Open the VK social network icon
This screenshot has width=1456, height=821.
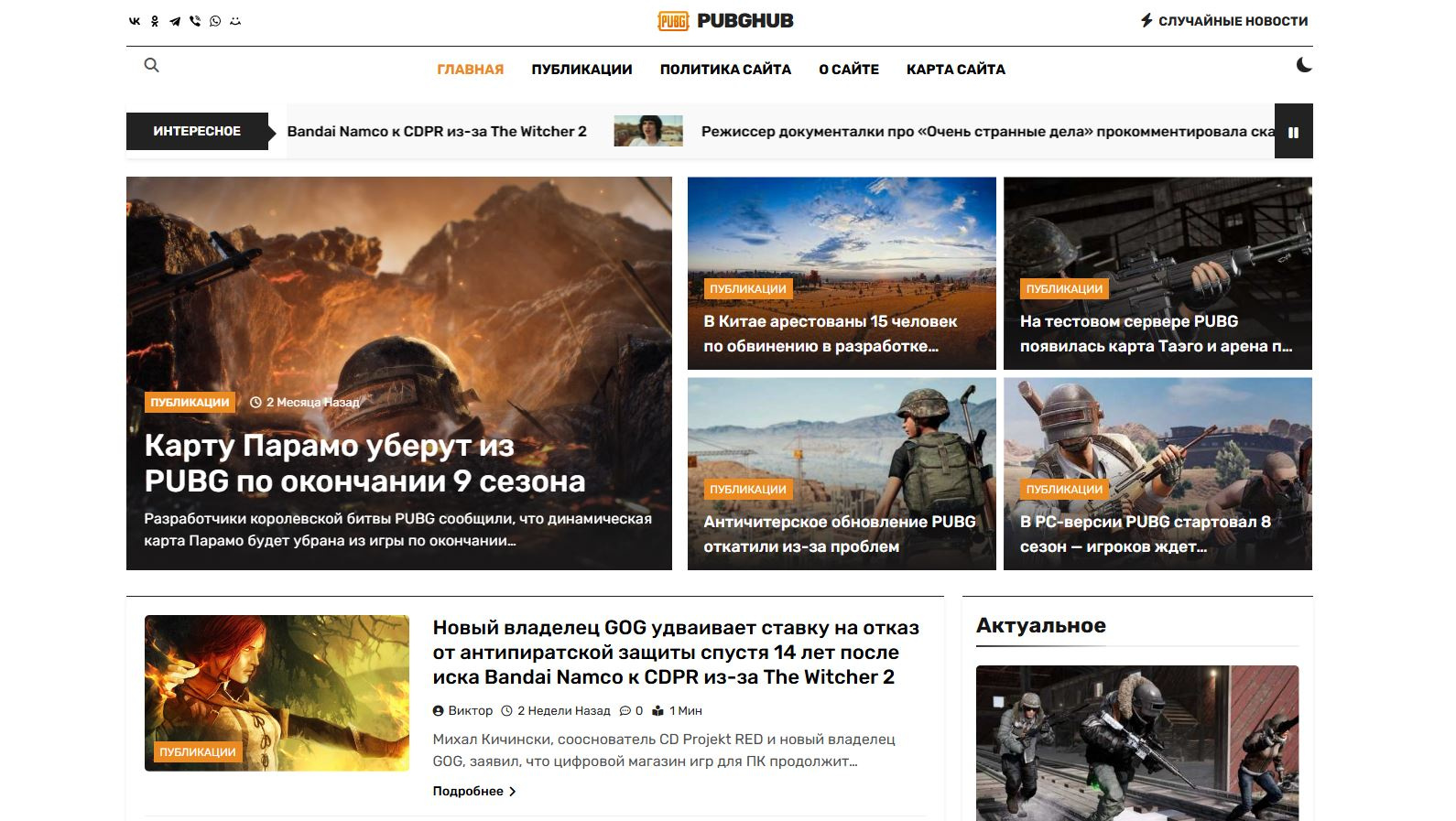pos(135,21)
